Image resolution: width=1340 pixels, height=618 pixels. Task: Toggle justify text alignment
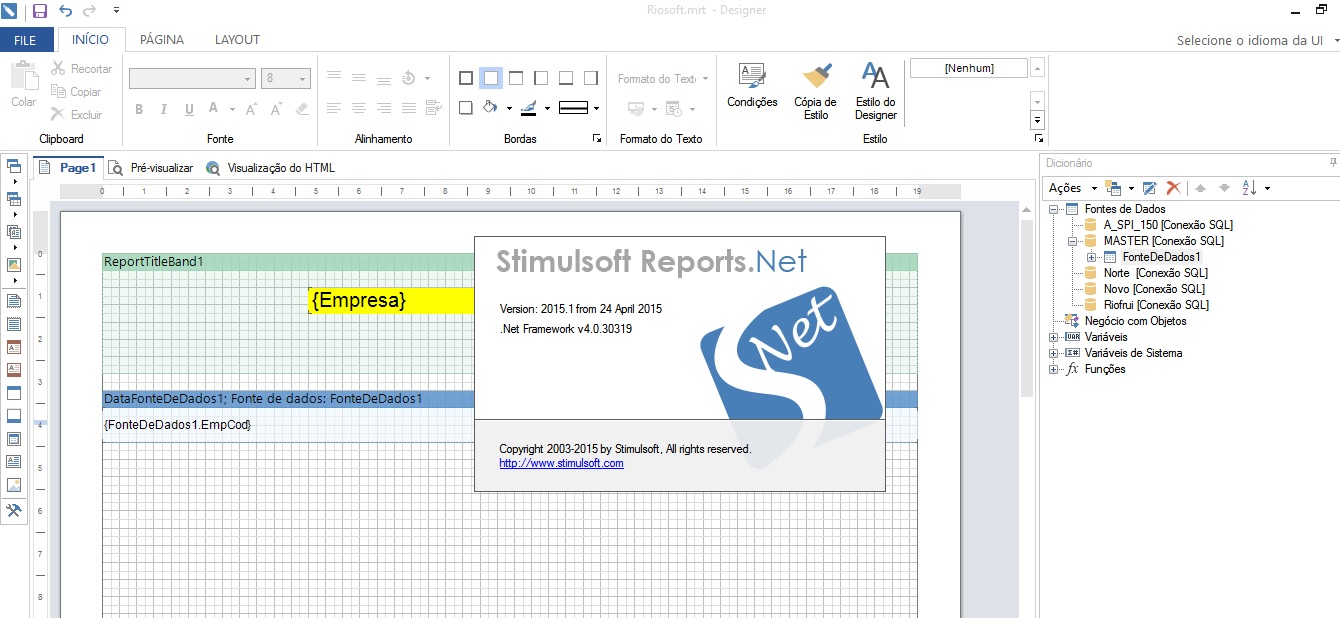click(409, 108)
